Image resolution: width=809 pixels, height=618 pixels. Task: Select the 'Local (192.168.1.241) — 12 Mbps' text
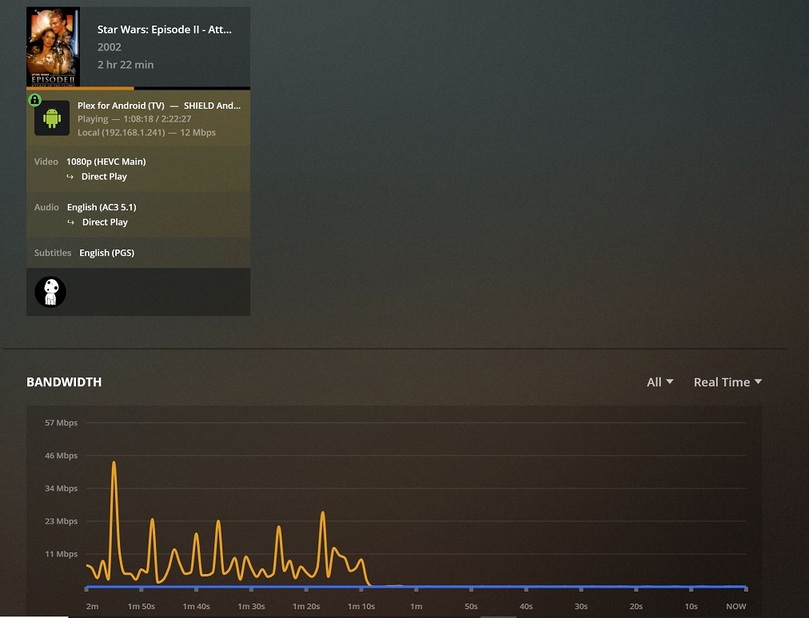pos(147,133)
